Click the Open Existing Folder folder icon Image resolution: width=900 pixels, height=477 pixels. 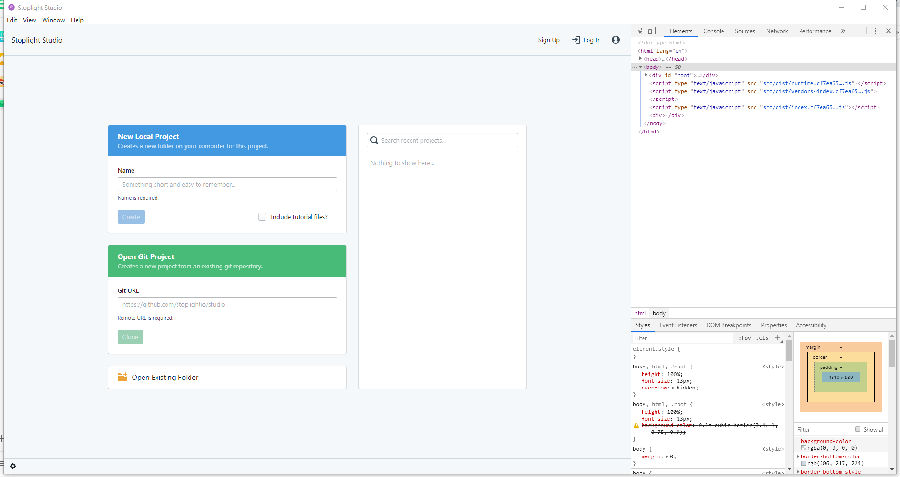click(122, 377)
